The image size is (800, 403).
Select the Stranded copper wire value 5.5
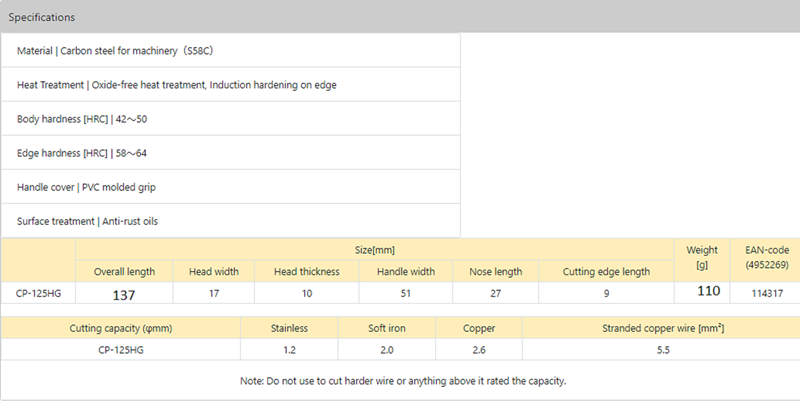coord(662,350)
